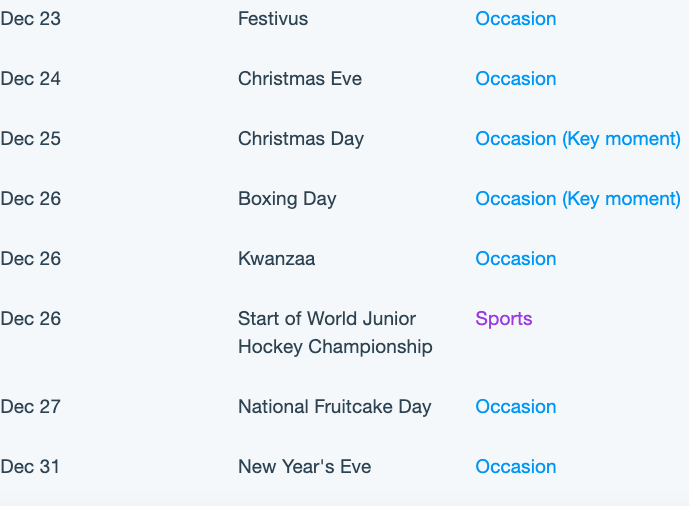Open the Occasion link for New Year's Eve

point(516,467)
